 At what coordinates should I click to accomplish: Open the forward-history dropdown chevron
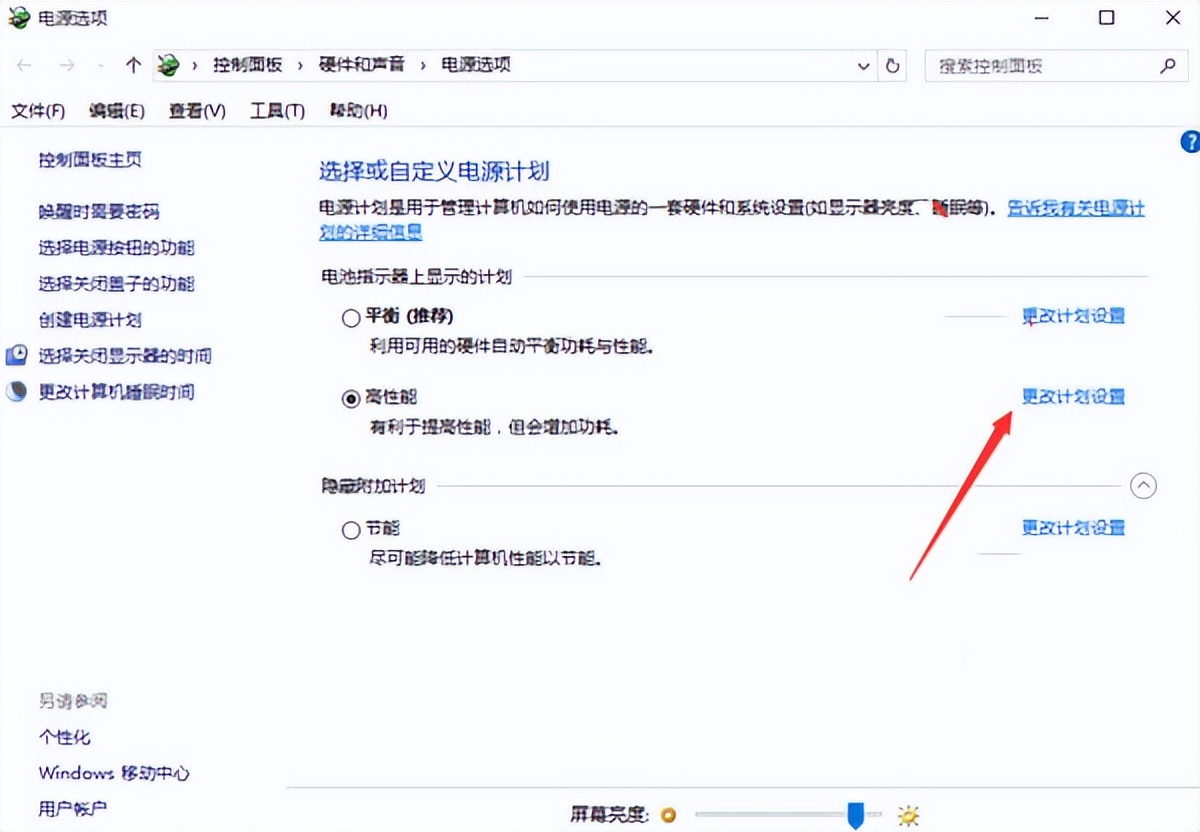point(100,66)
